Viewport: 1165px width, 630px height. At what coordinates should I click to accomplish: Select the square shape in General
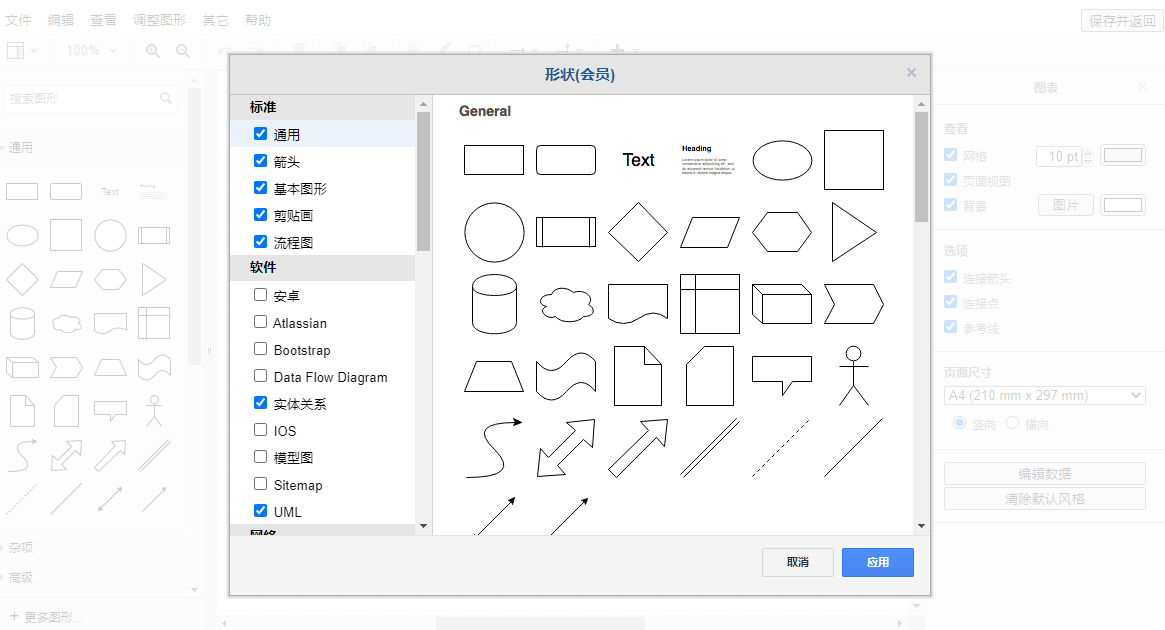pyautogui.click(x=854, y=160)
